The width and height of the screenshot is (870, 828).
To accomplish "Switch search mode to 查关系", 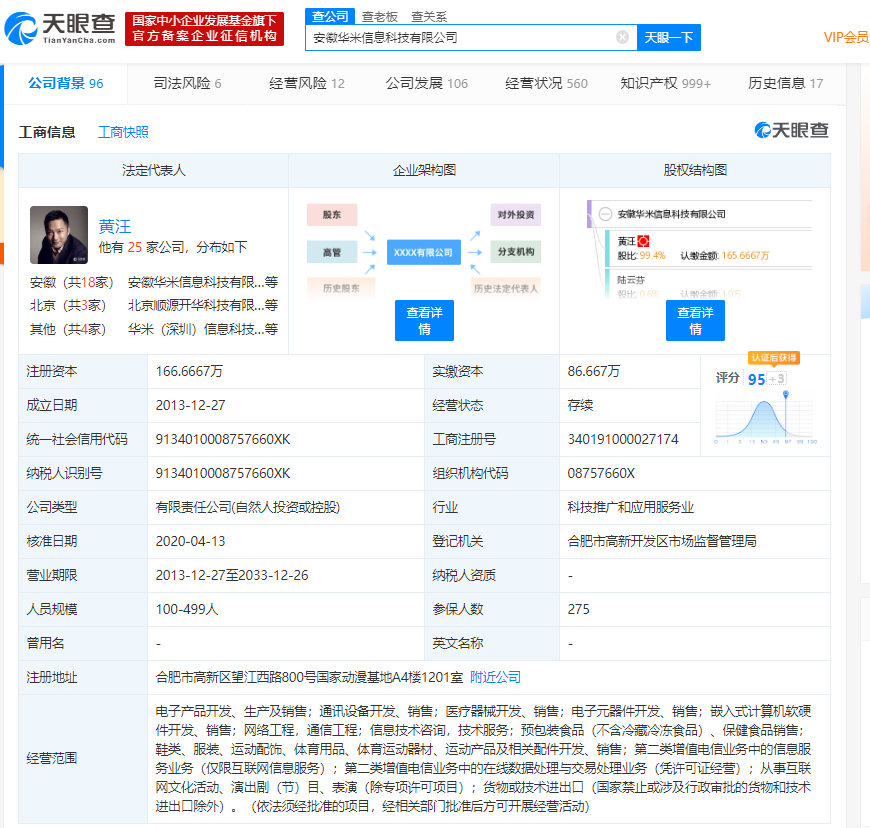I will pos(429,16).
